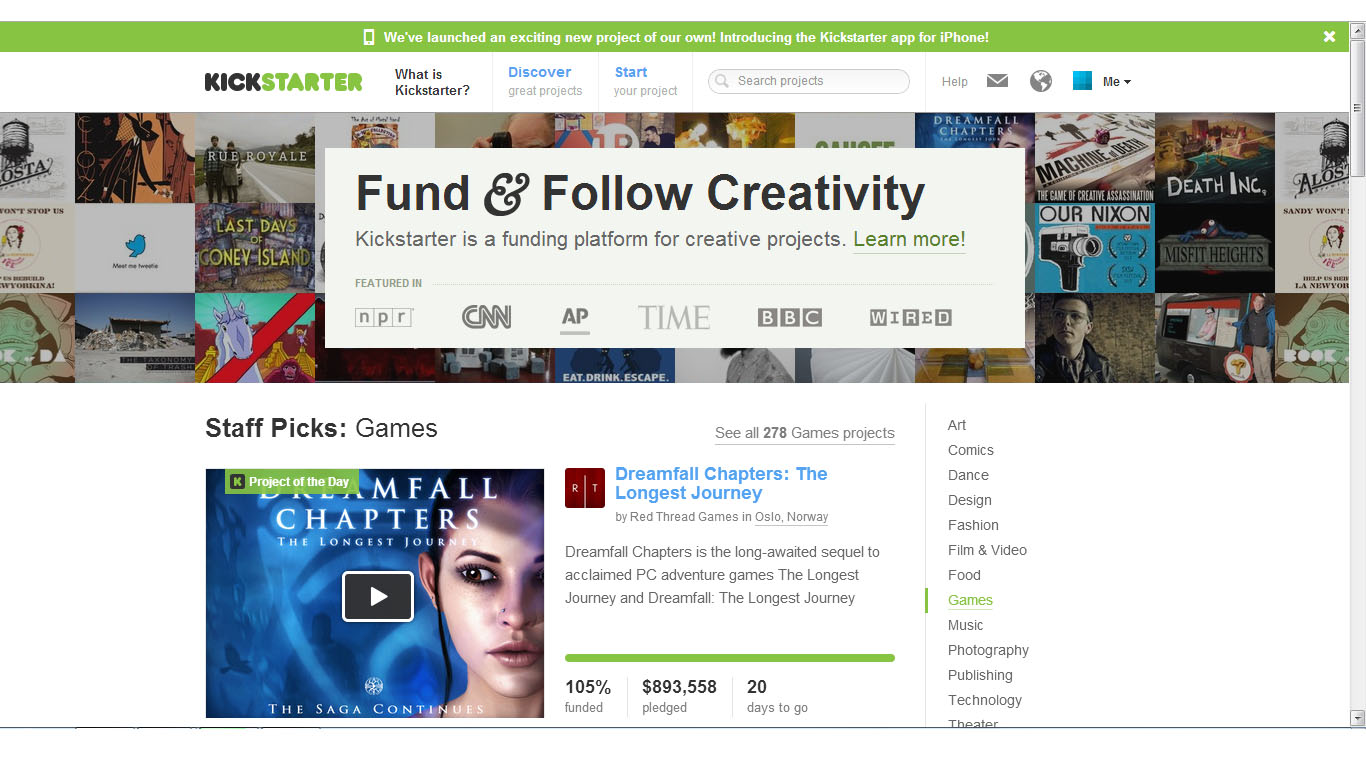This screenshot has height=768, width=1366.
Task: Click the search magnifier icon
Action: click(722, 81)
